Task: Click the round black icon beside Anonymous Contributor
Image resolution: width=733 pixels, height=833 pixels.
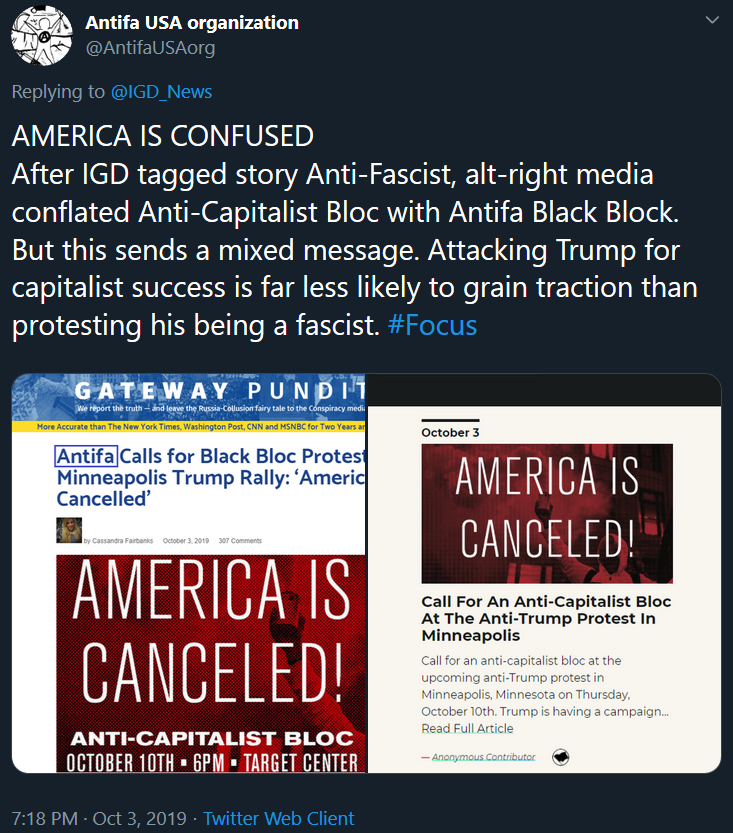Action: pos(561,757)
